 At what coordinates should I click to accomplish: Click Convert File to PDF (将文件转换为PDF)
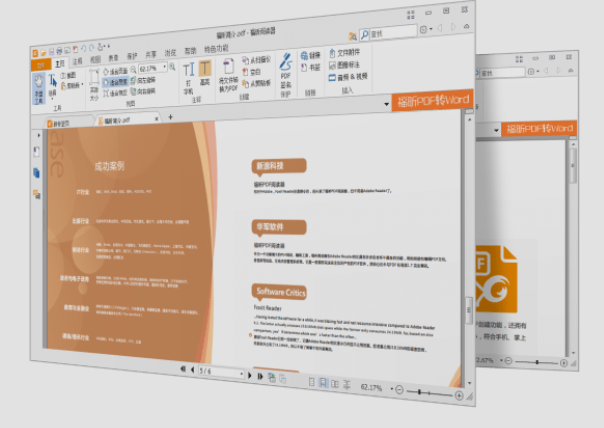[229, 76]
